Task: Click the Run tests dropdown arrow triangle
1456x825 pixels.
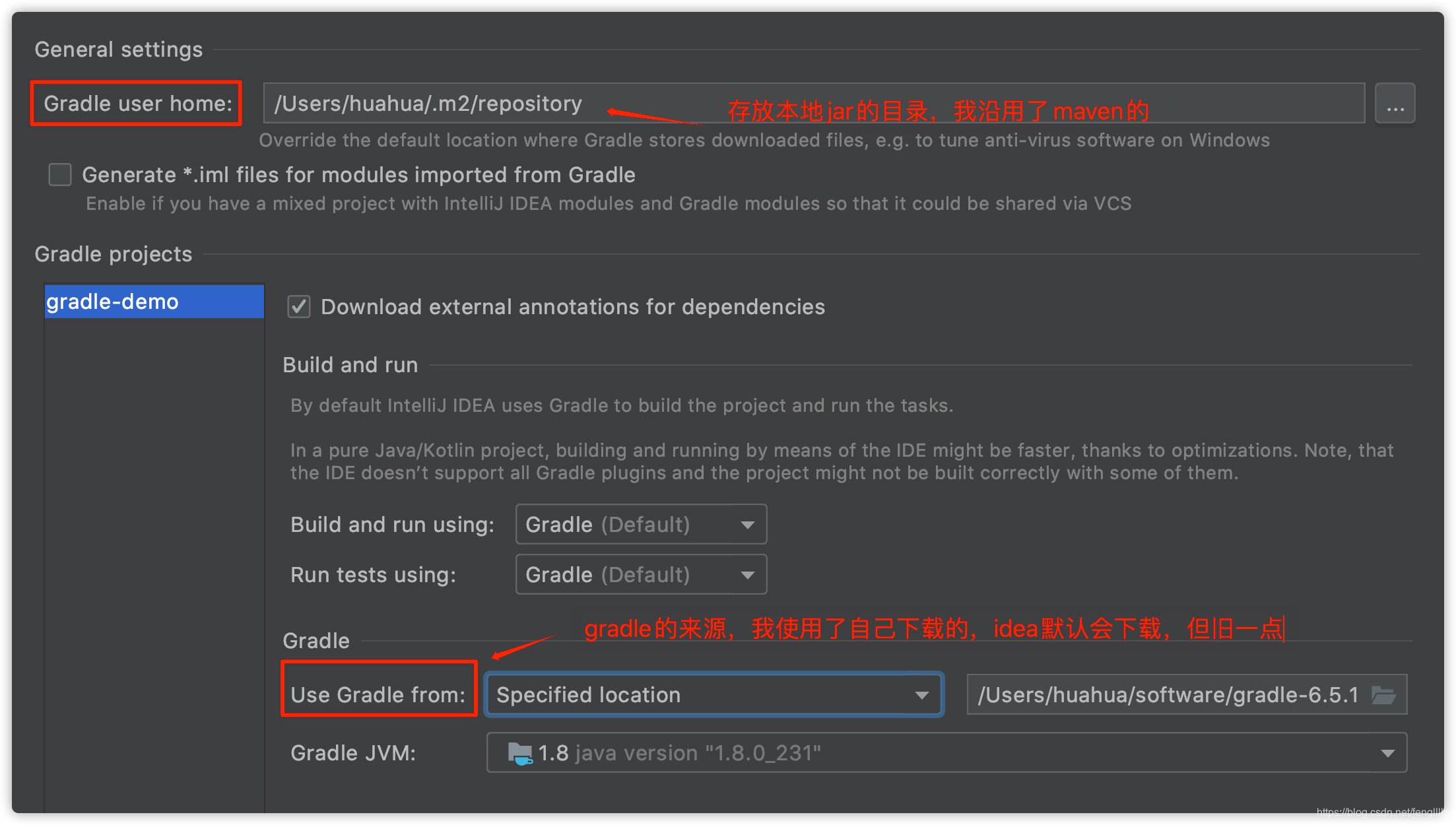Action: pyautogui.click(x=748, y=574)
